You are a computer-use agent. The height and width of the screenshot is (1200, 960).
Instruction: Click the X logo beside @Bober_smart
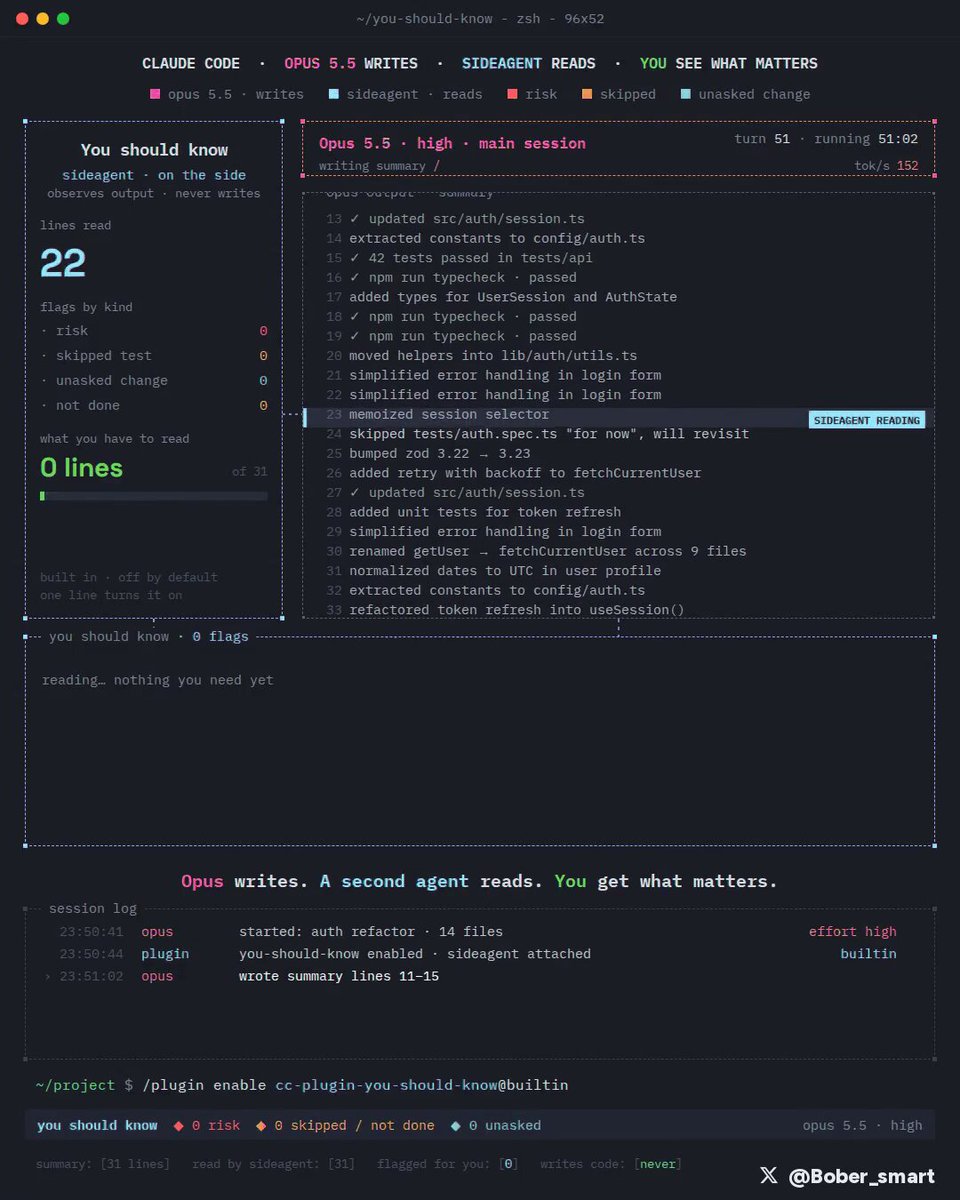pos(768,1175)
